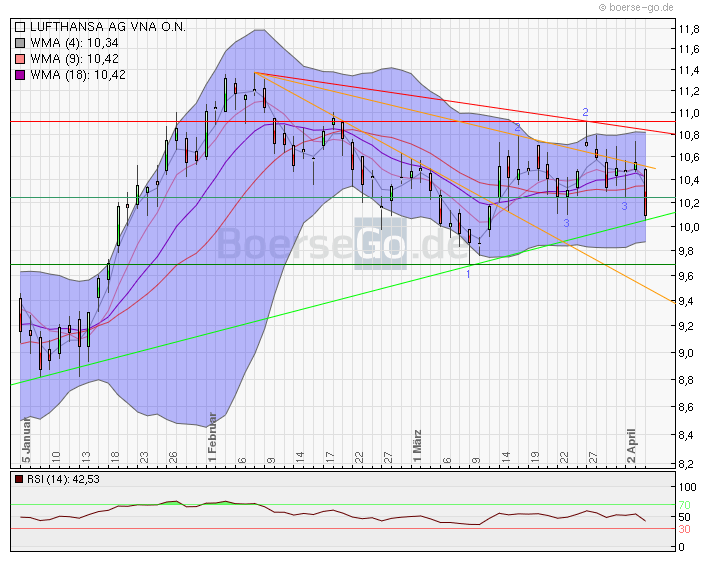Image resolution: width=720 pixels, height=561 pixels.
Task: Click the WMA (18): 10,42 legend label
Action: [x=78, y=75]
